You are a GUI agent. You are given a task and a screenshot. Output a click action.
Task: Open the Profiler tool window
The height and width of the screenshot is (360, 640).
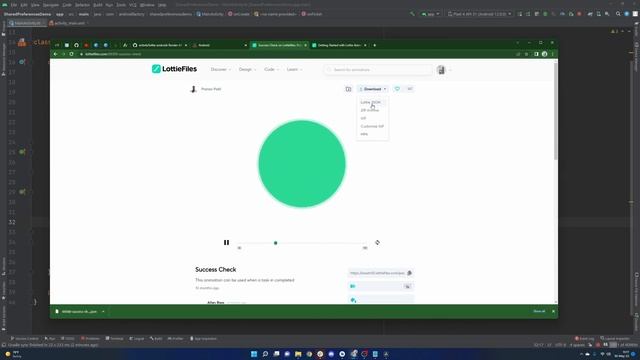tap(176, 339)
